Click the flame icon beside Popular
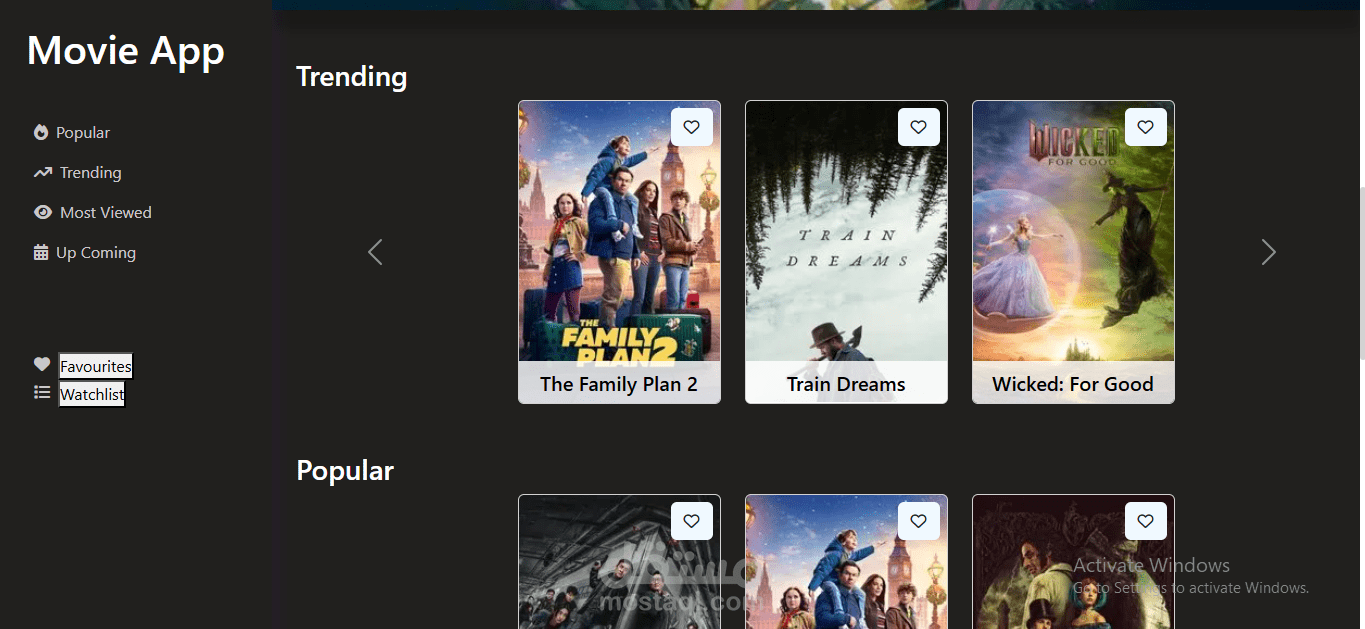The width and height of the screenshot is (1365, 629). 41,132
